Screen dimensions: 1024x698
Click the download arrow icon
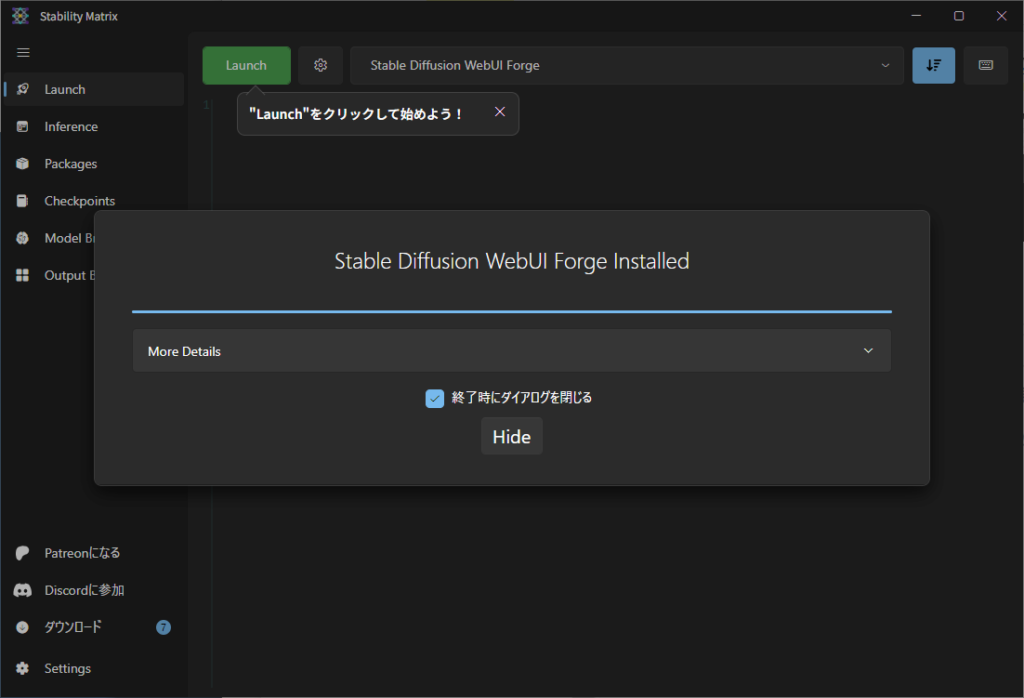tap(22, 627)
